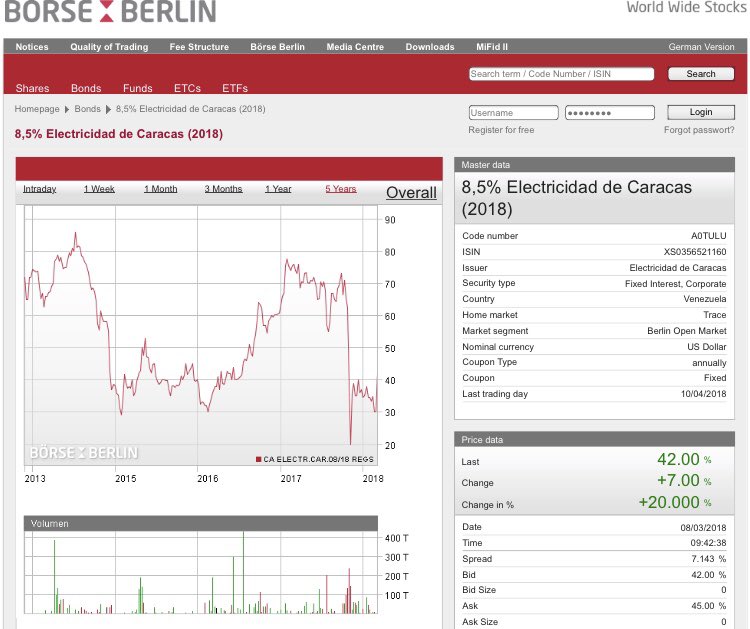Click change value +7.00
Image resolution: width=750 pixels, height=629 pixels.
point(678,480)
